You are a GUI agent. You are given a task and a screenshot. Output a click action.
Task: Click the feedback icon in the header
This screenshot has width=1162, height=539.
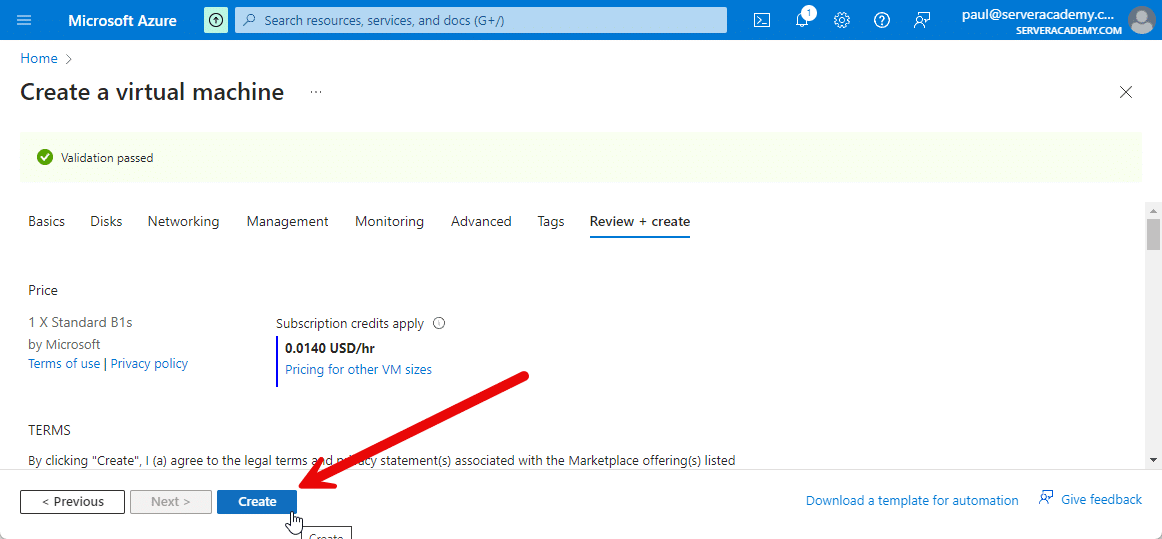(922, 20)
